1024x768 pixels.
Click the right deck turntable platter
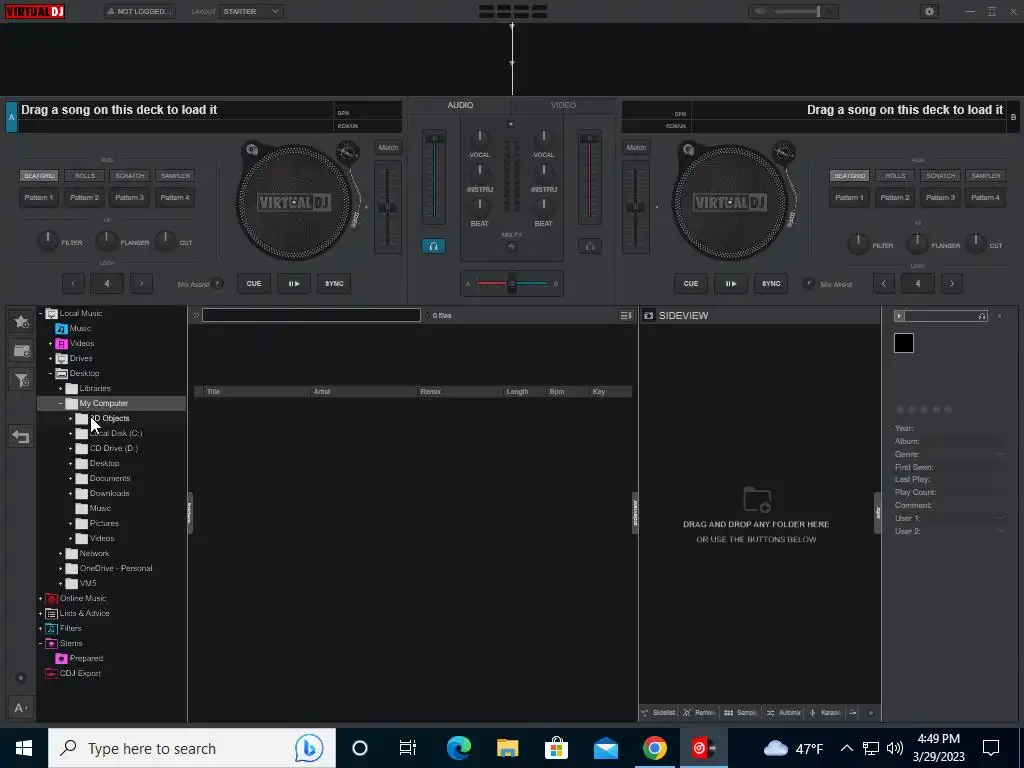tap(730, 202)
